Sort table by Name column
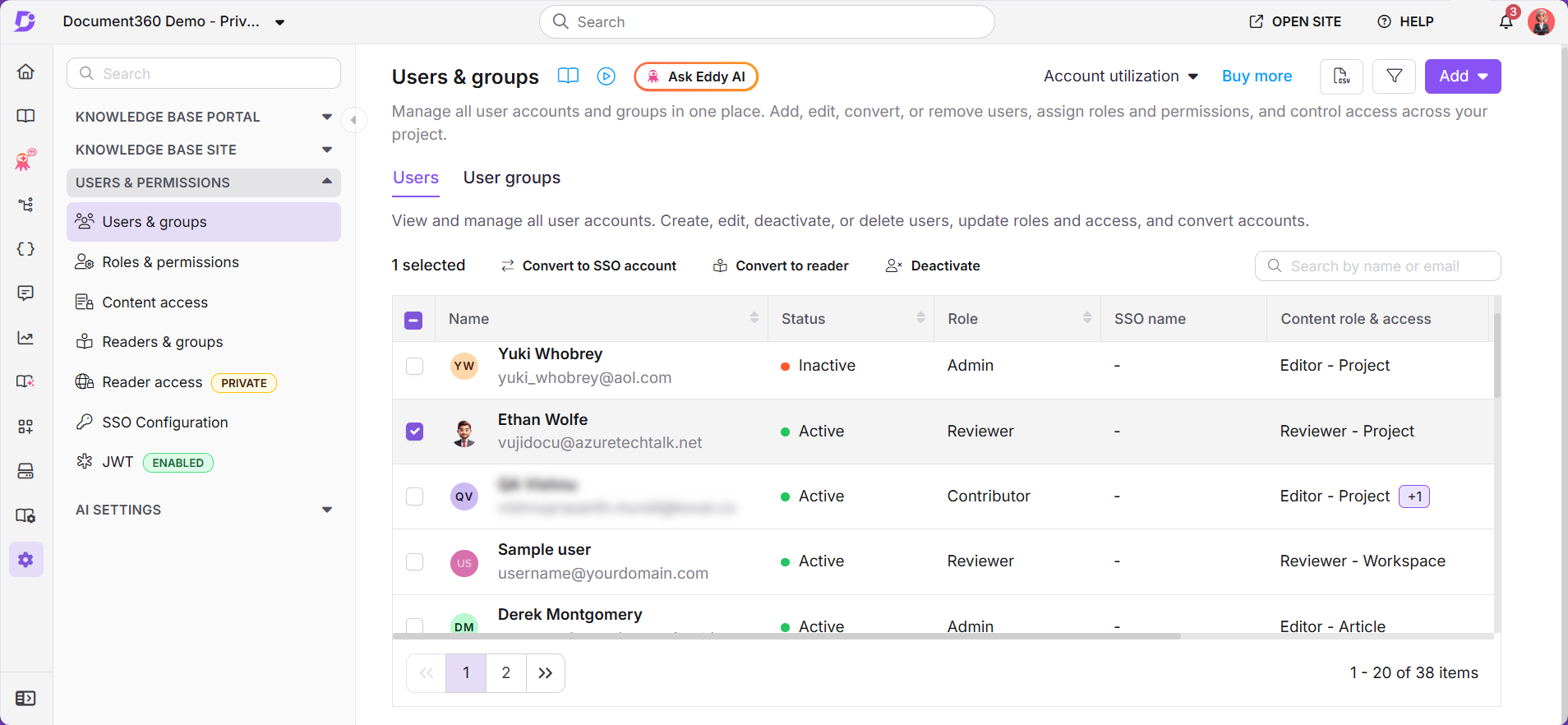 click(754, 318)
